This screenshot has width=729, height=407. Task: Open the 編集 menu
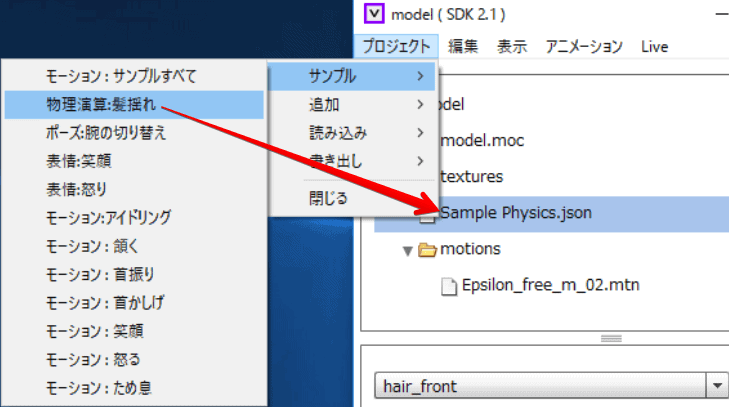463,46
